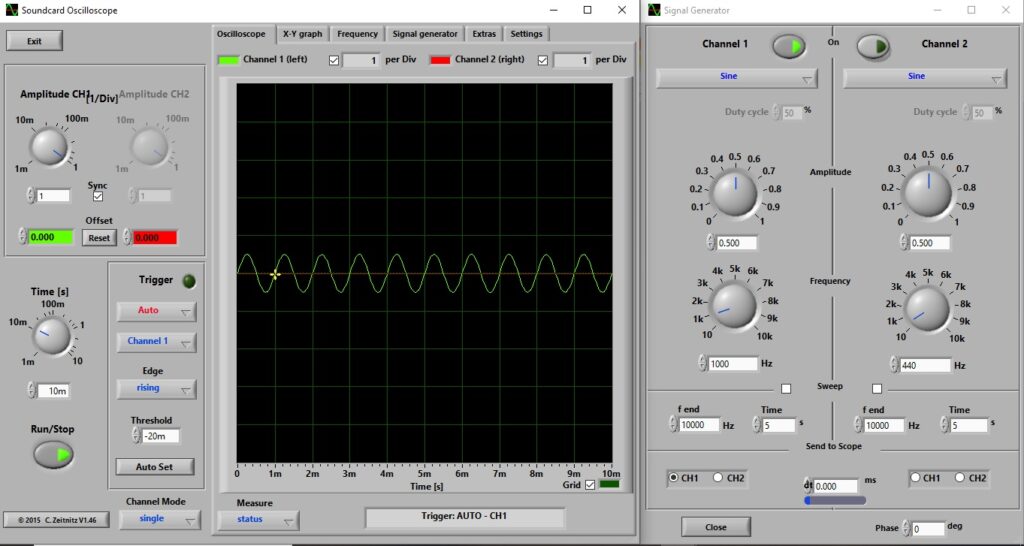Click the dt ms input field

coord(837,486)
